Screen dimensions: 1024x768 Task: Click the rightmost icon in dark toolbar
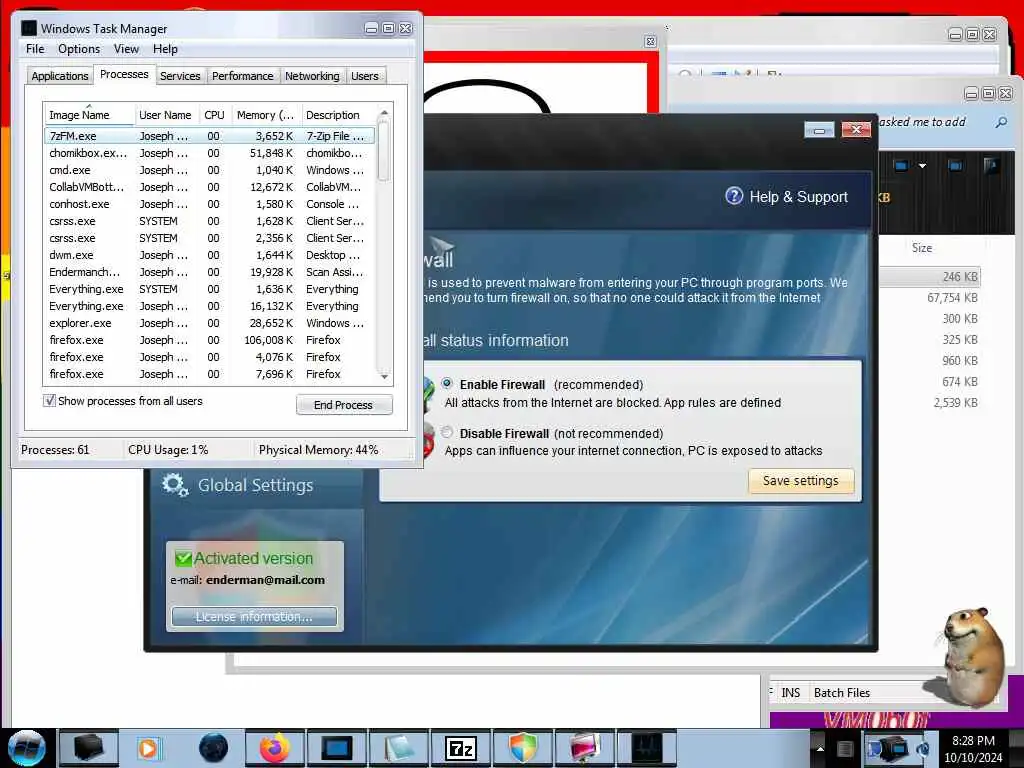click(x=991, y=165)
